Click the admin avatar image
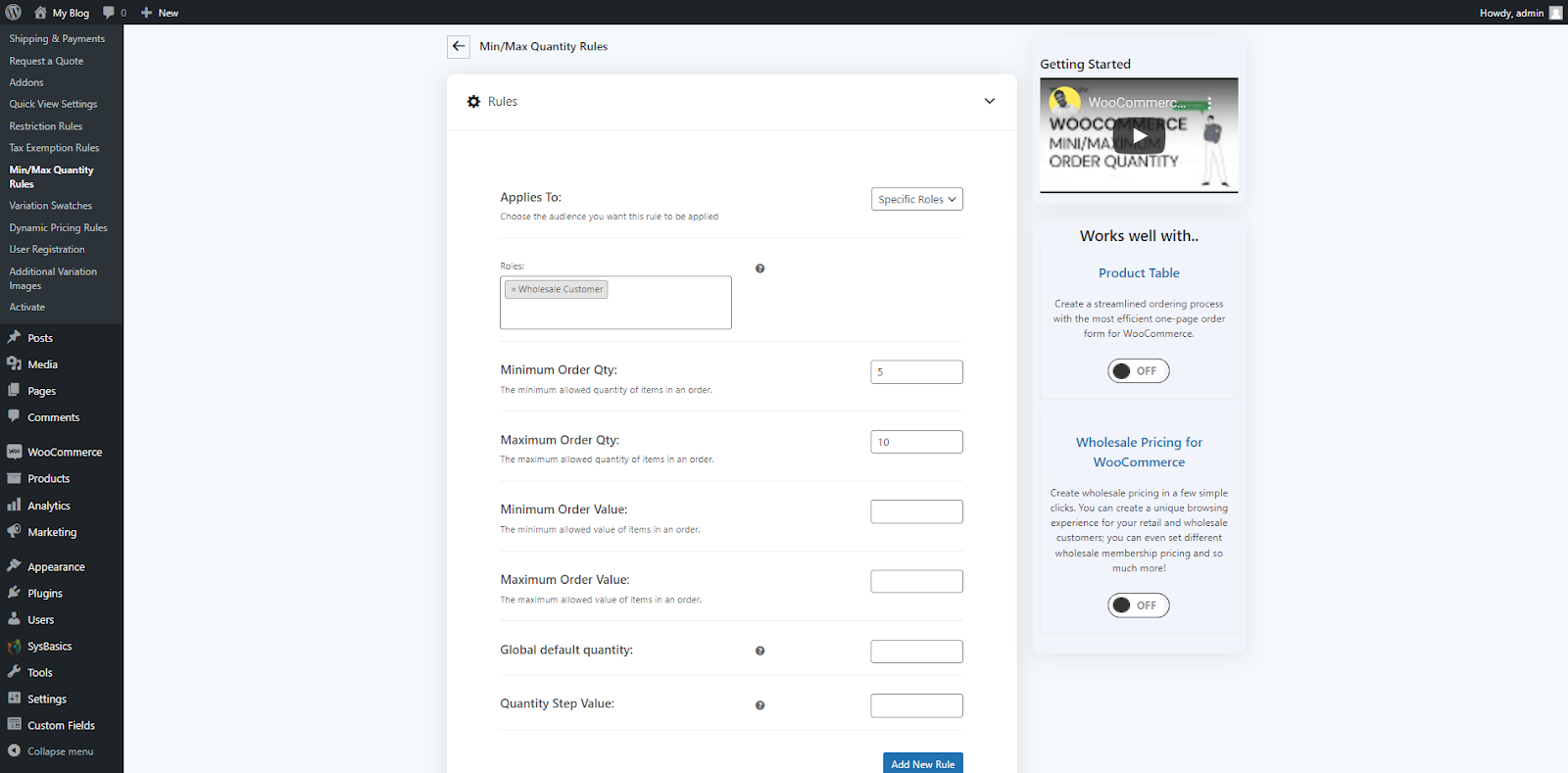This screenshot has width=1568, height=773. tap(1555, 13)
